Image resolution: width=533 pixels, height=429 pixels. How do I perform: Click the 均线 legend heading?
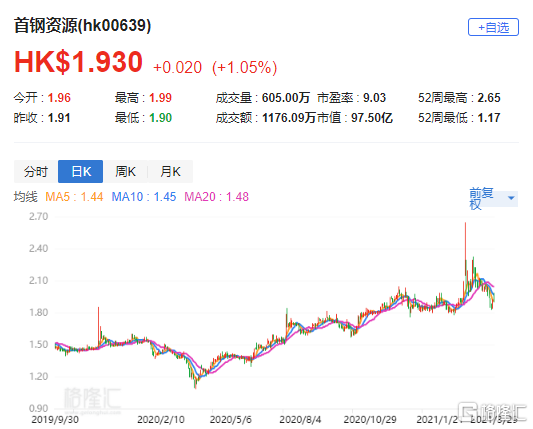tap(25, 197)
